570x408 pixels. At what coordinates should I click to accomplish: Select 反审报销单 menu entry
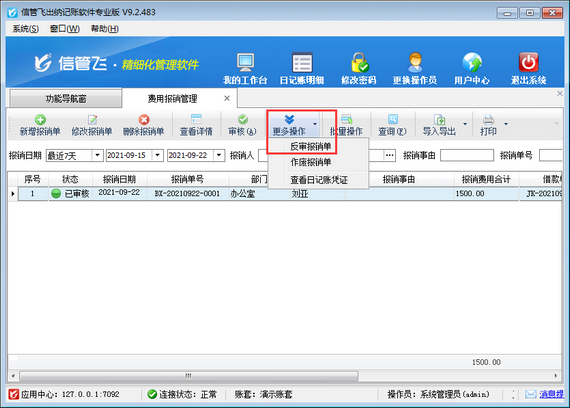pyautogui.click(x=310, y=147)
